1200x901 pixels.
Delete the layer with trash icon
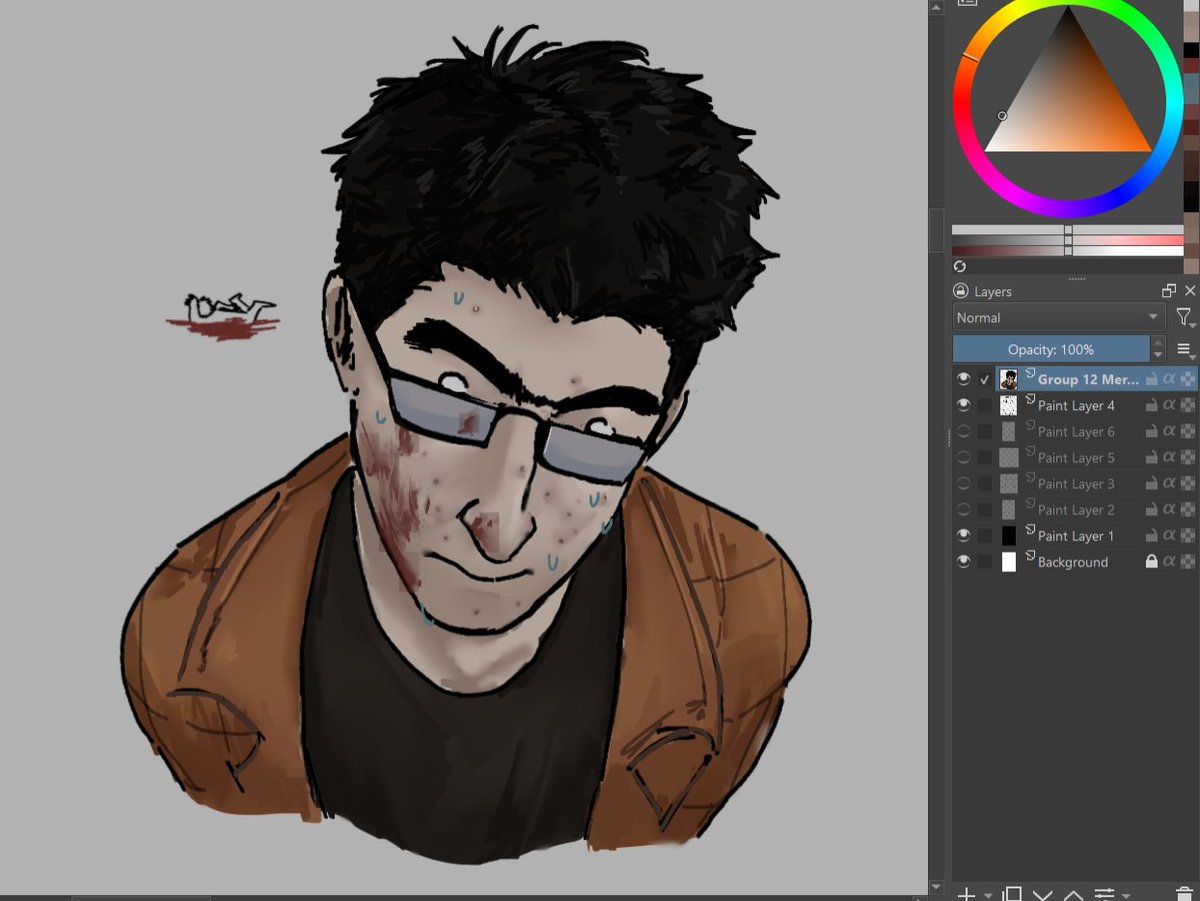1184,893
